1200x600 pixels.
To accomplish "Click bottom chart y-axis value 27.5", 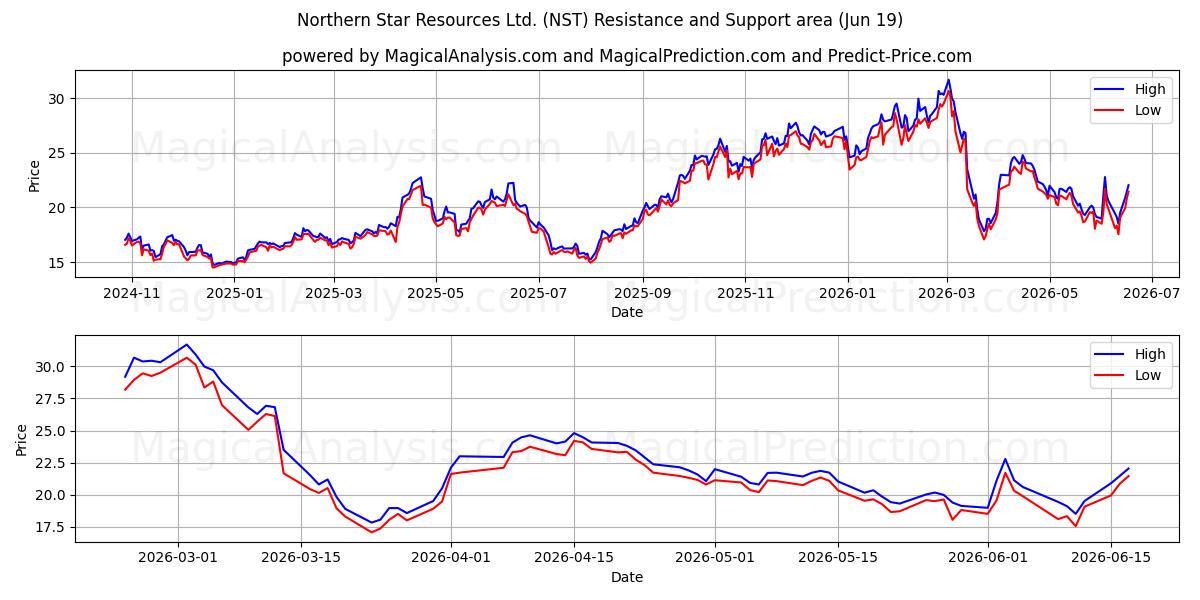I will [x=52, y=399].
